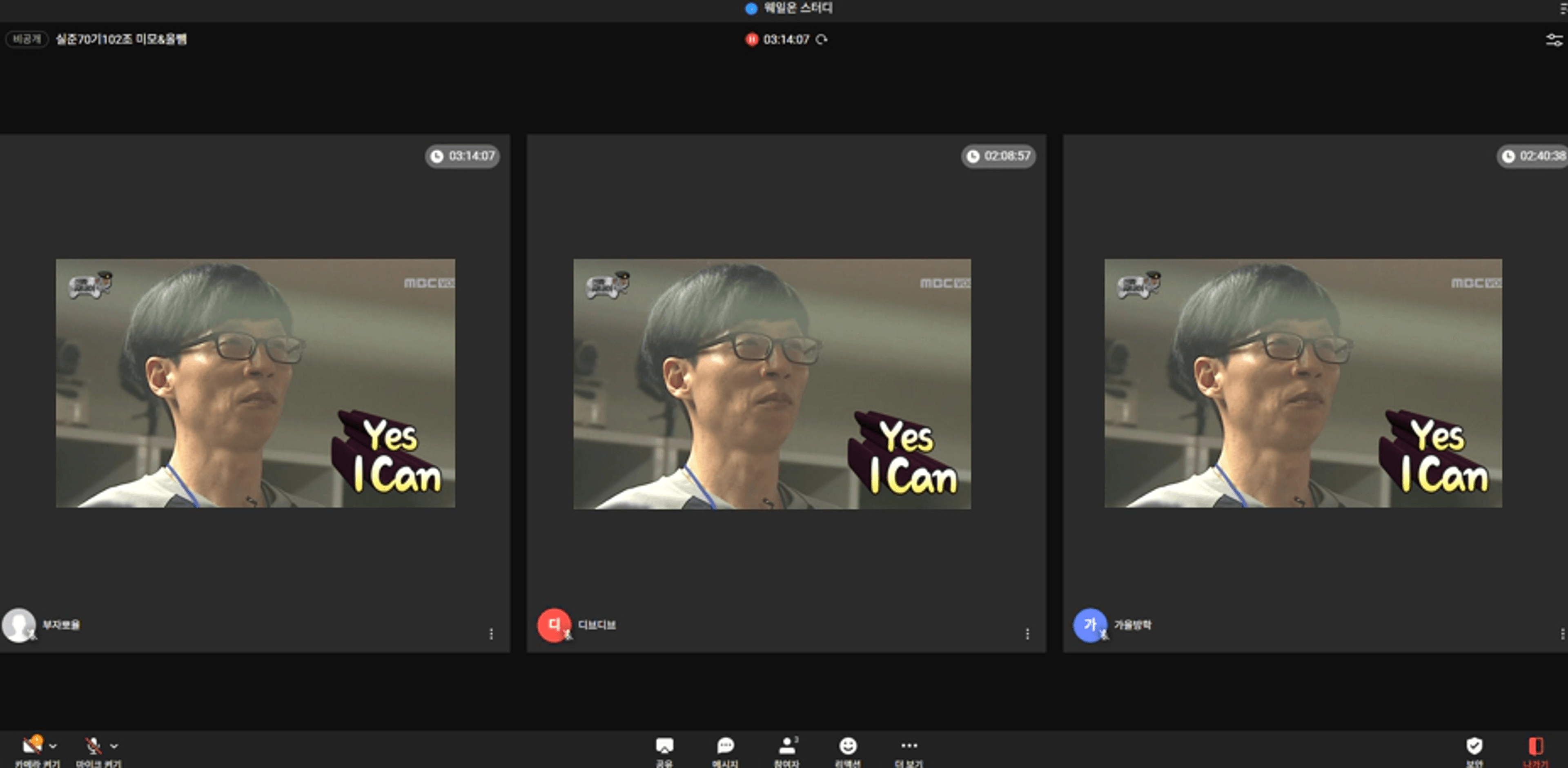Open the more (더 보기) ellipsis menu
Viewport: 1568px width, 768px height.
click(909, 746)
